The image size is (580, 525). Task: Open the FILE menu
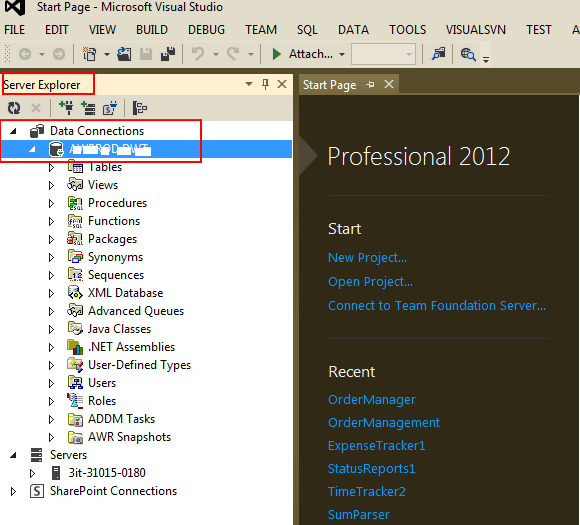(x=14, y=30)
